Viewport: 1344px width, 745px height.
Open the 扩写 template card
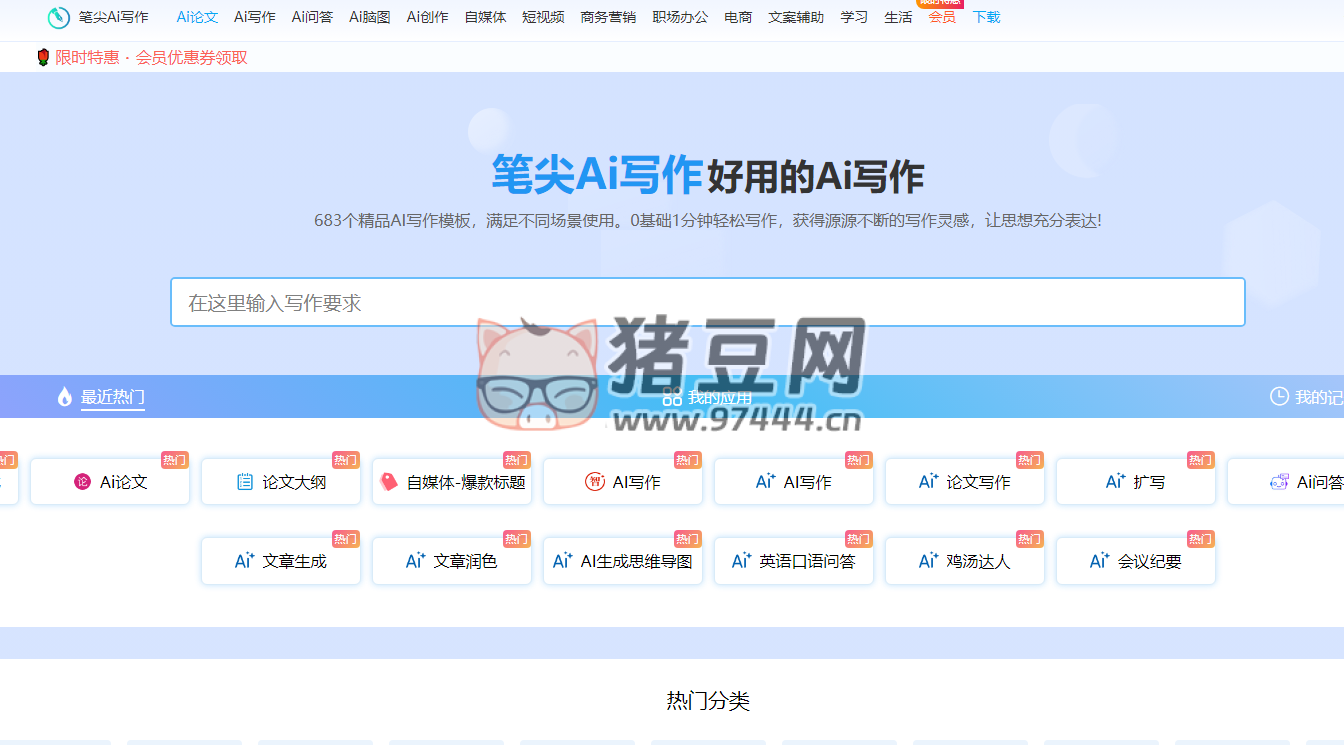pyautogui.click(x=1136, y=482)
